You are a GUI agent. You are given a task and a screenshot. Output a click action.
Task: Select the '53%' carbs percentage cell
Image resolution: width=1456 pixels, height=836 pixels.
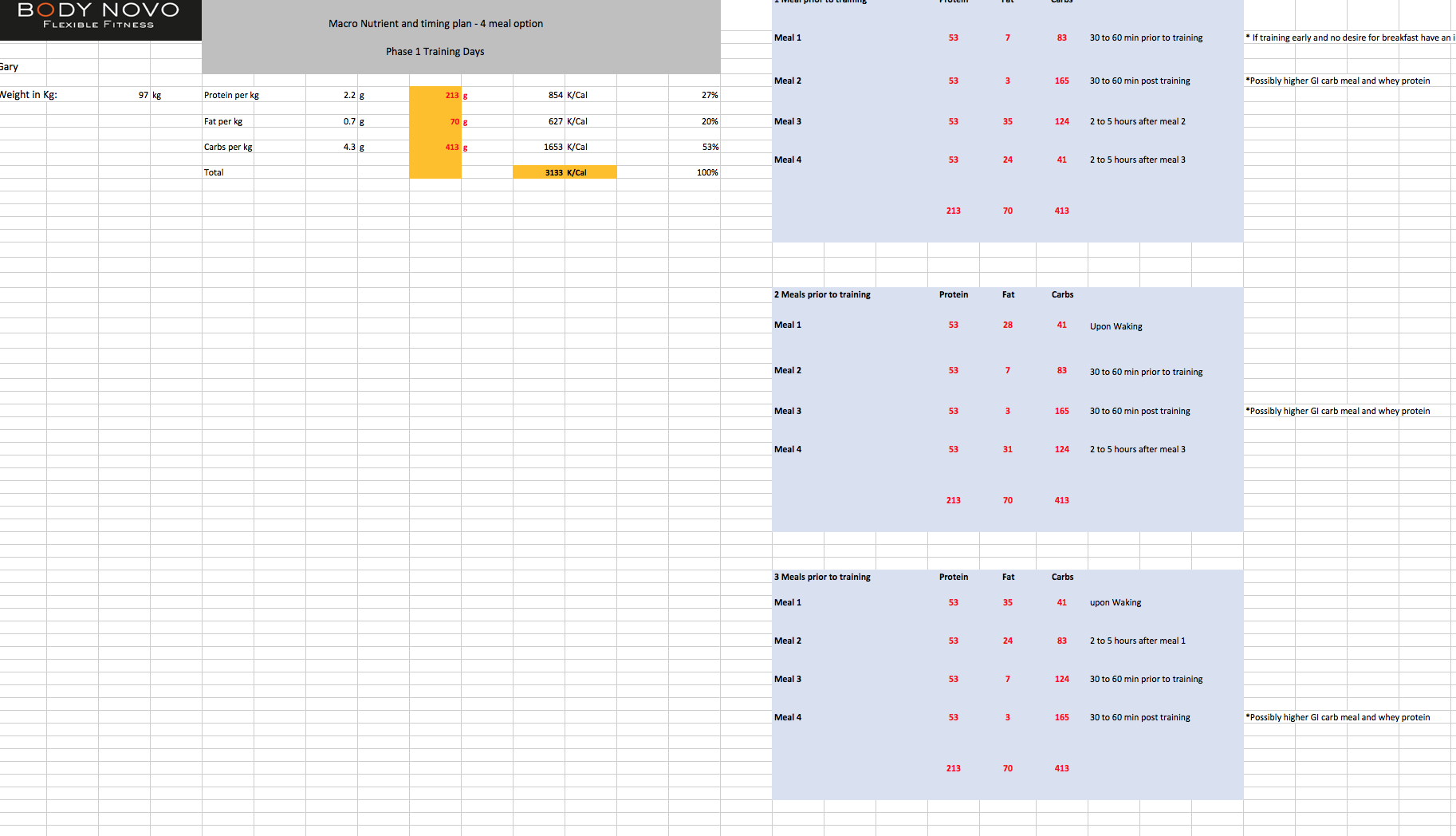tap(710, 147)
